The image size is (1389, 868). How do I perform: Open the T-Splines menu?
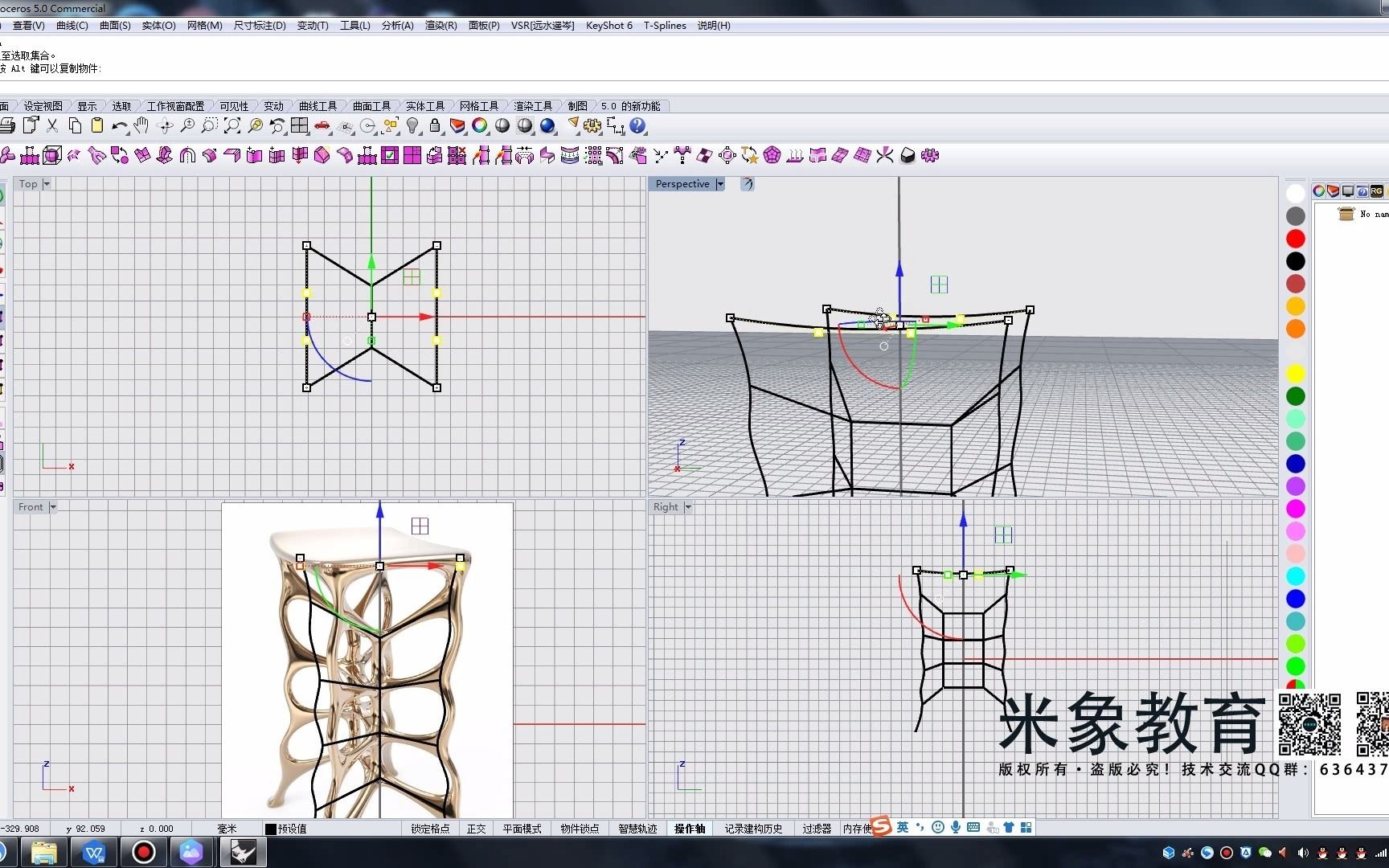coord(665,25)
